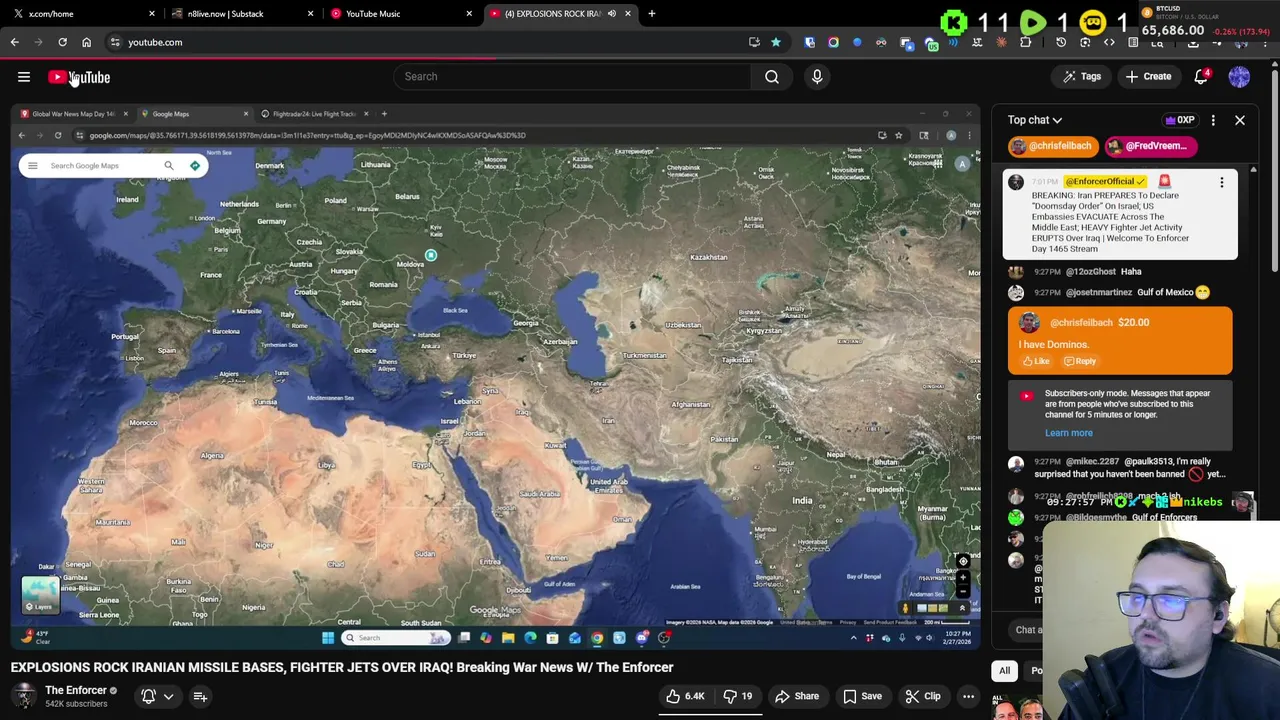Screen dimensions: 1280x720
Task: Reply to the @chrisfeilbach super chat
Action: [x=1080, y=361]
